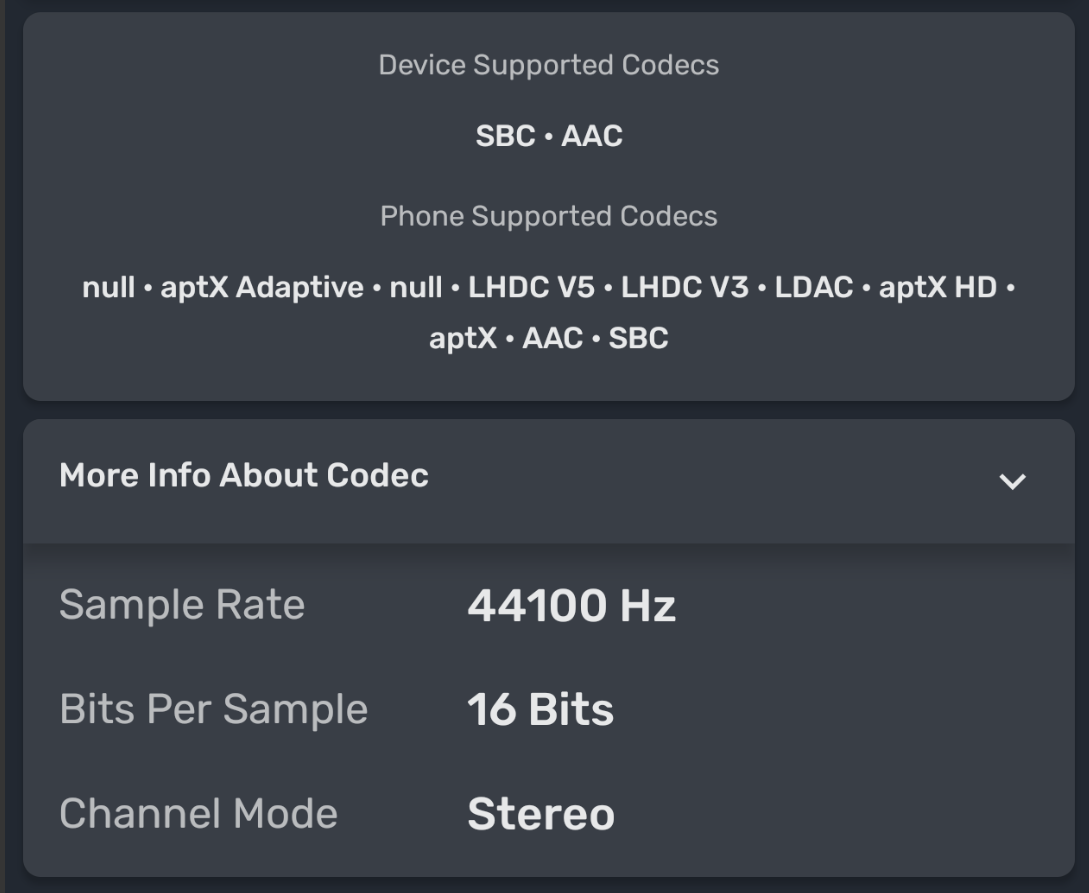
Task: Select the 44100 Hz value
Action: click(x=571, y=606)
